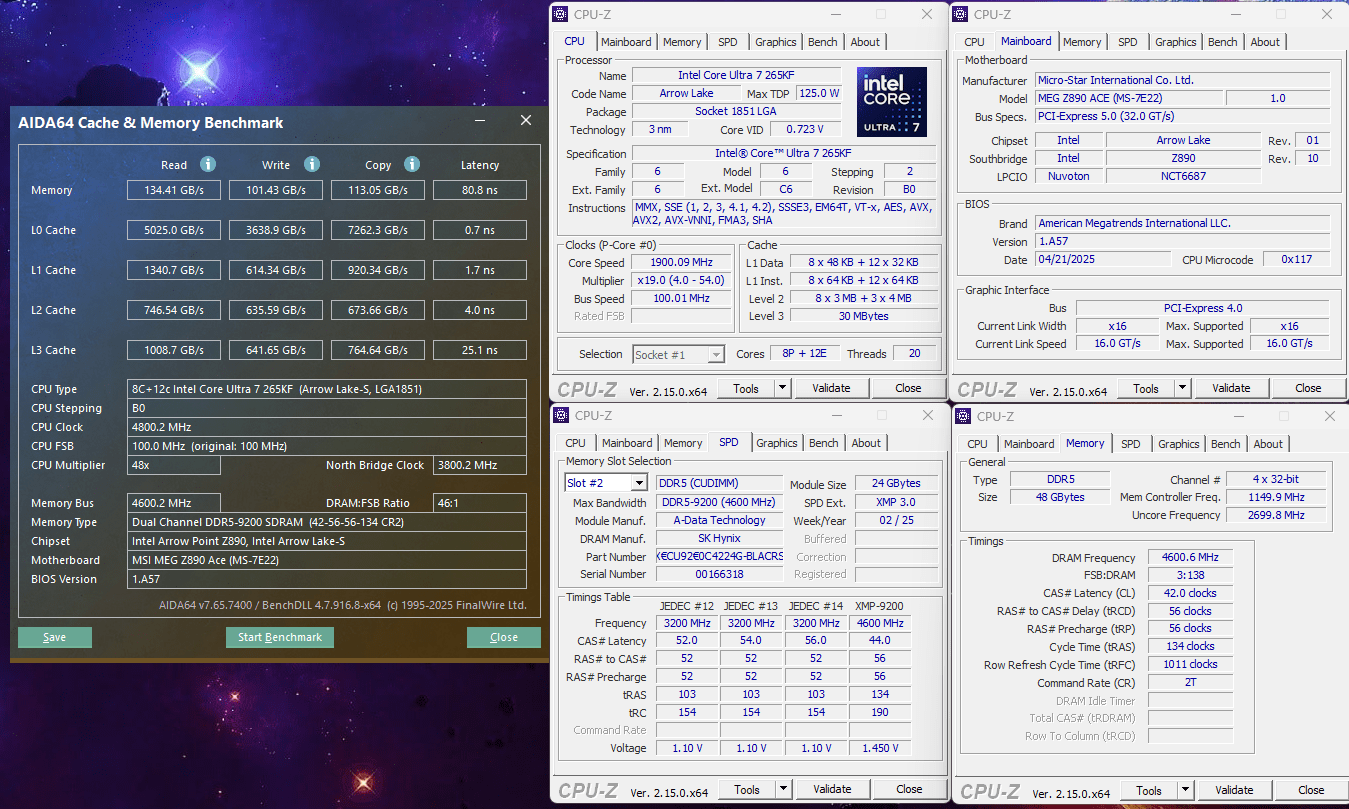The height and width of the screenshot is (809, 1349).
Task: Click CAS# Latency (CL) field 42.0 clocks
Action: coord(1190,593)
